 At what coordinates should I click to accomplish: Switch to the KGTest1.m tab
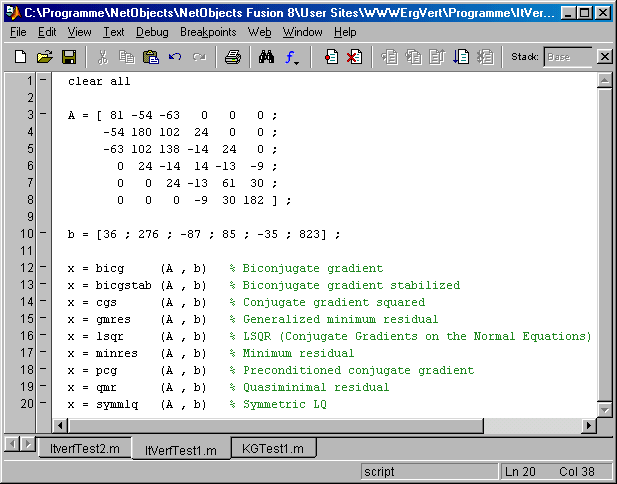point(273,449)
